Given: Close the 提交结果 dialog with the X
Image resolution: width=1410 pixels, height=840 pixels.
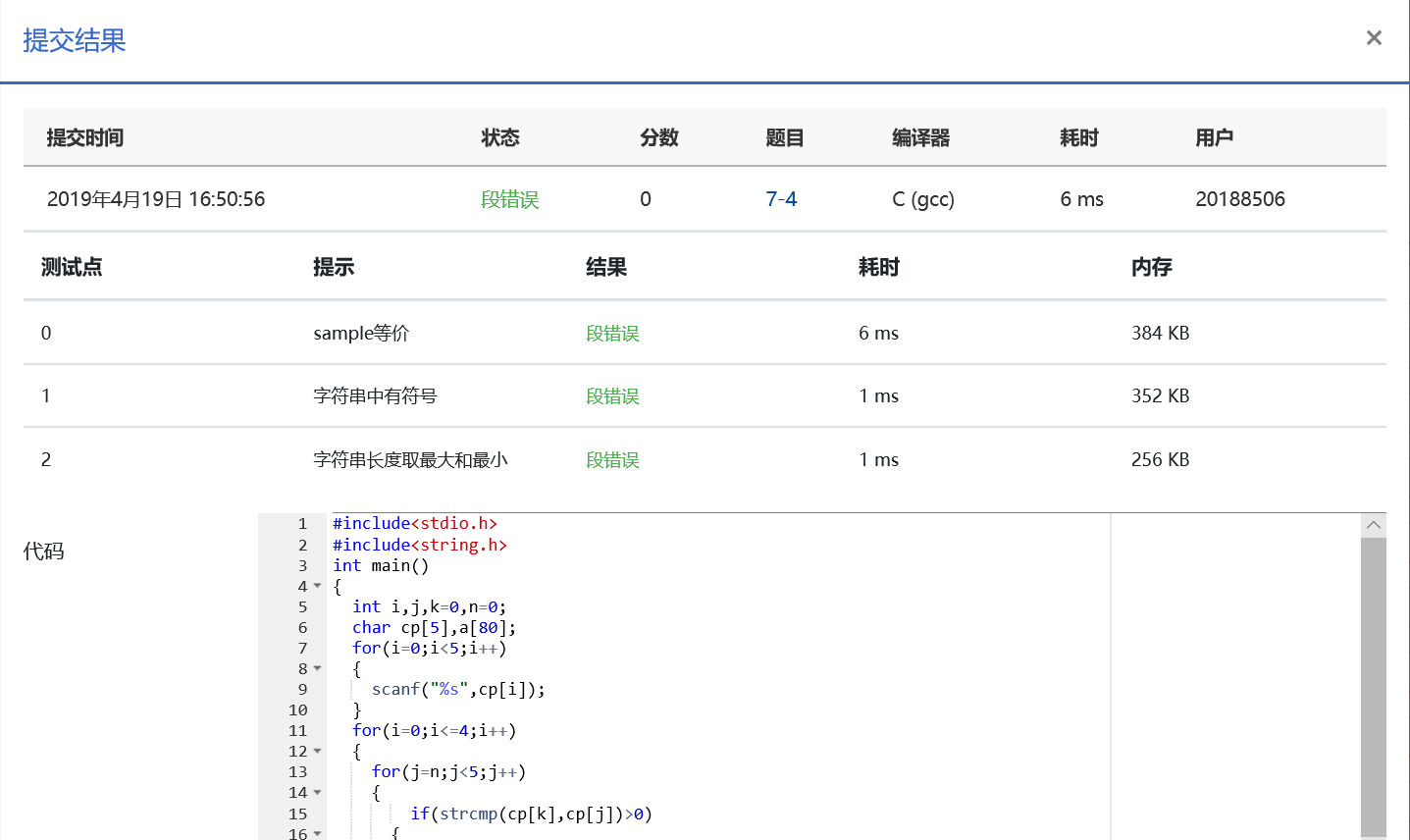Looking at the screenshot, I should pos(1374,37).
